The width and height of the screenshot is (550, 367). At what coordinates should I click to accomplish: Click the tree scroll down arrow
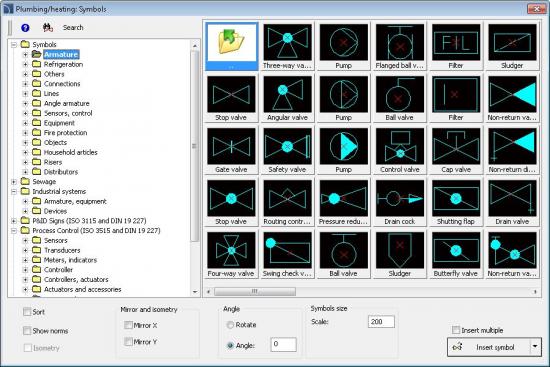tap(195, 292)
